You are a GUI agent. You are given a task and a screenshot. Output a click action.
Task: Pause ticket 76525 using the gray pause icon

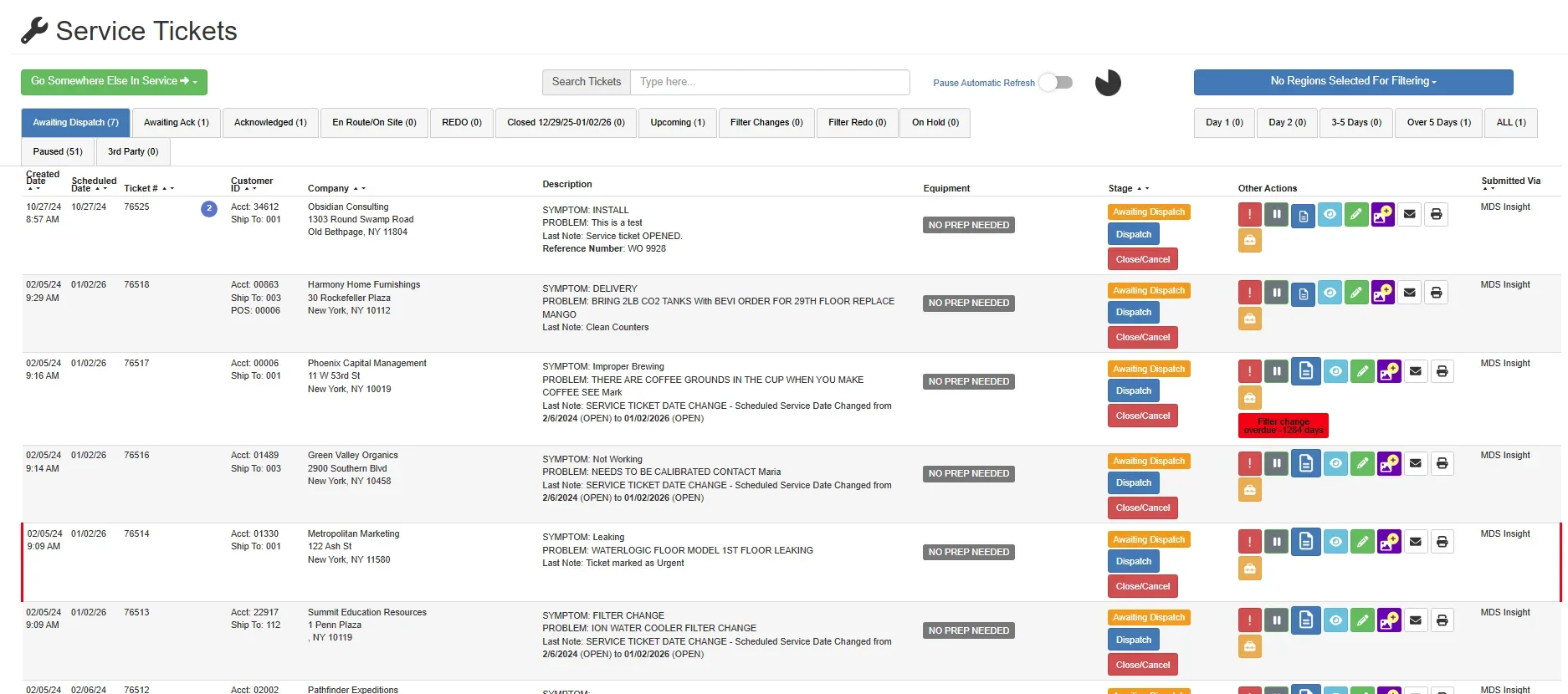click(x=1276, y=214)
